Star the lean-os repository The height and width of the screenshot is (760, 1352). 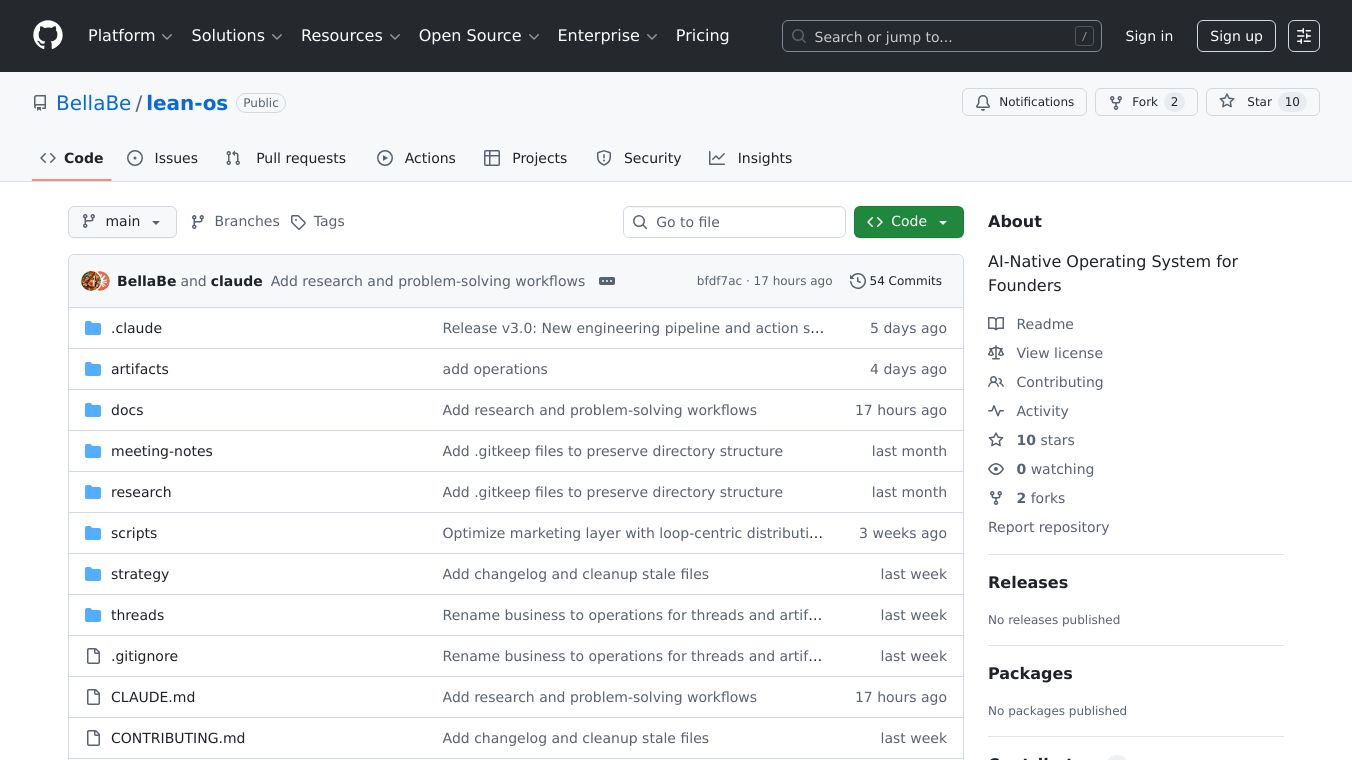click(1261, 102)
